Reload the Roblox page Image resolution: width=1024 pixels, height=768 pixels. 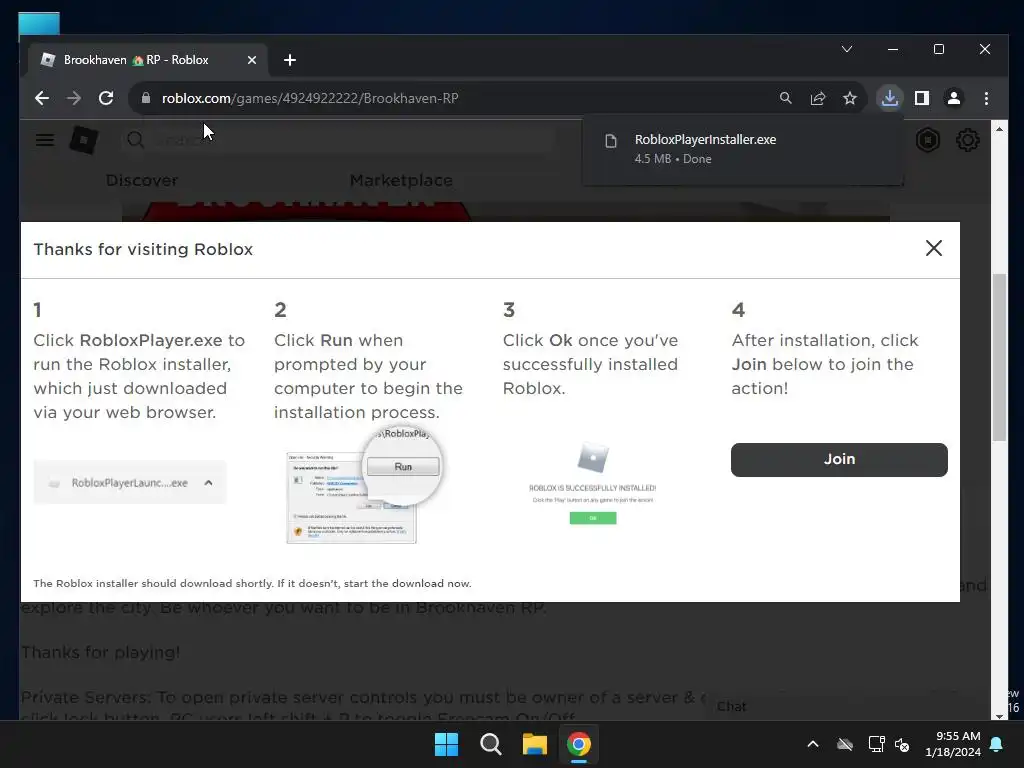[x=106, y=99]
